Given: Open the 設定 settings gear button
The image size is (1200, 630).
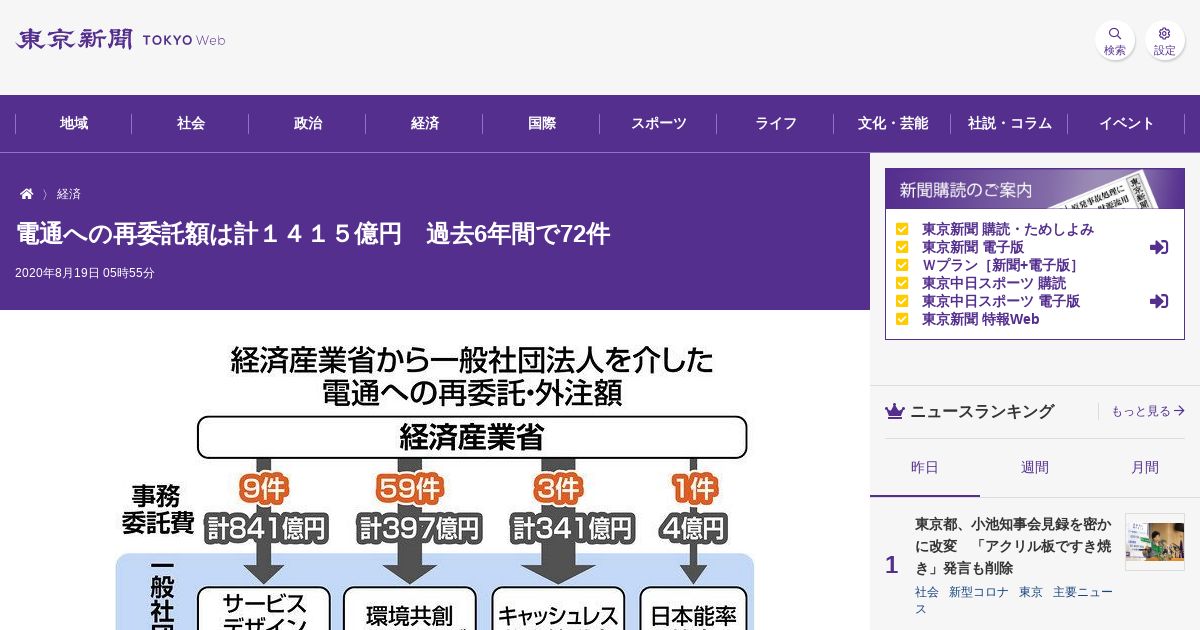Looking at the screenshot, I should click(x=1165, y=41).
